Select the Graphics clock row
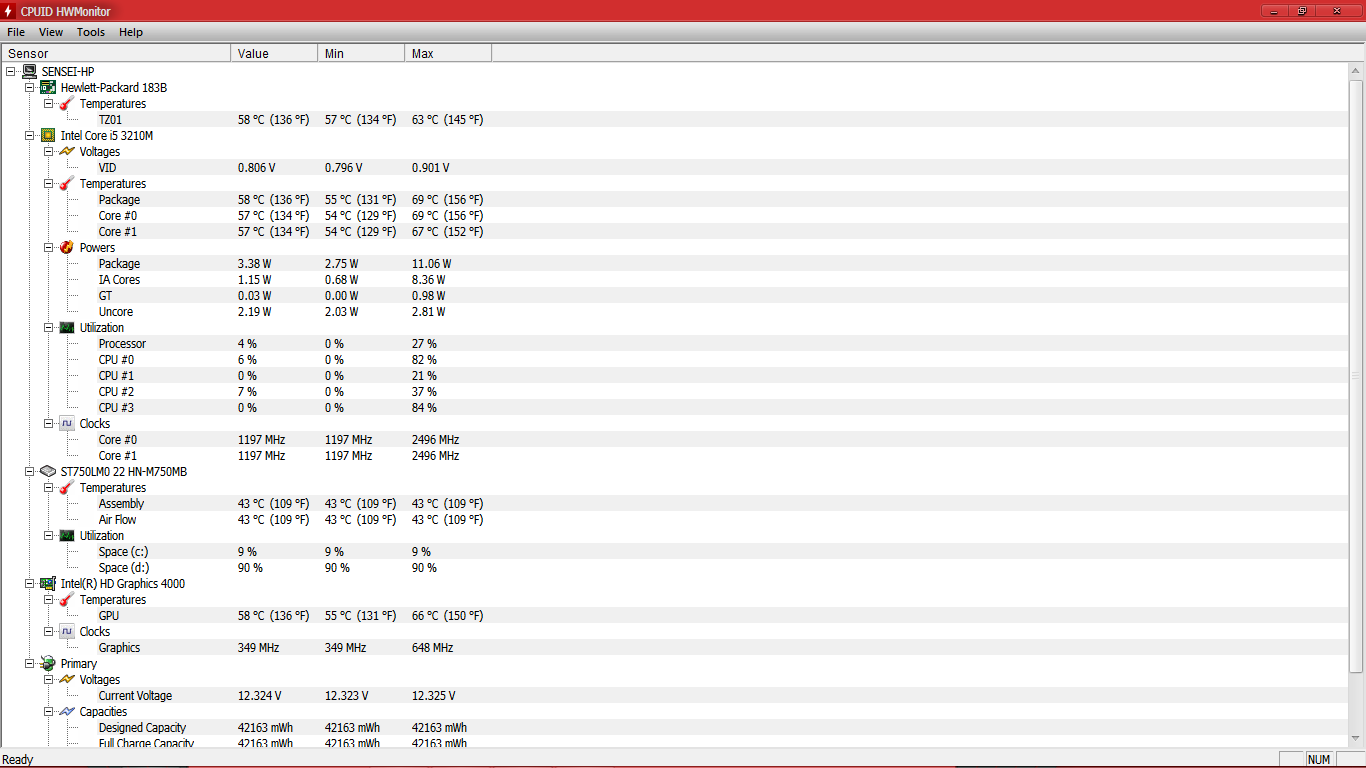Image resolution: width=1366 pixels, height=768 pixels. click(x=675, y=648)
